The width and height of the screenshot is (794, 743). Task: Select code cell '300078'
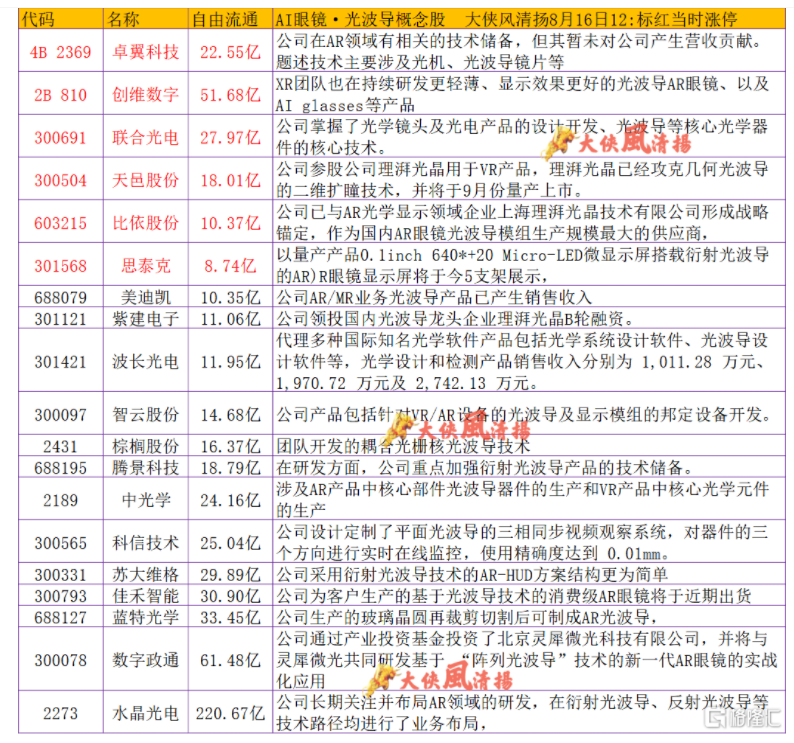tap(61, 659)
